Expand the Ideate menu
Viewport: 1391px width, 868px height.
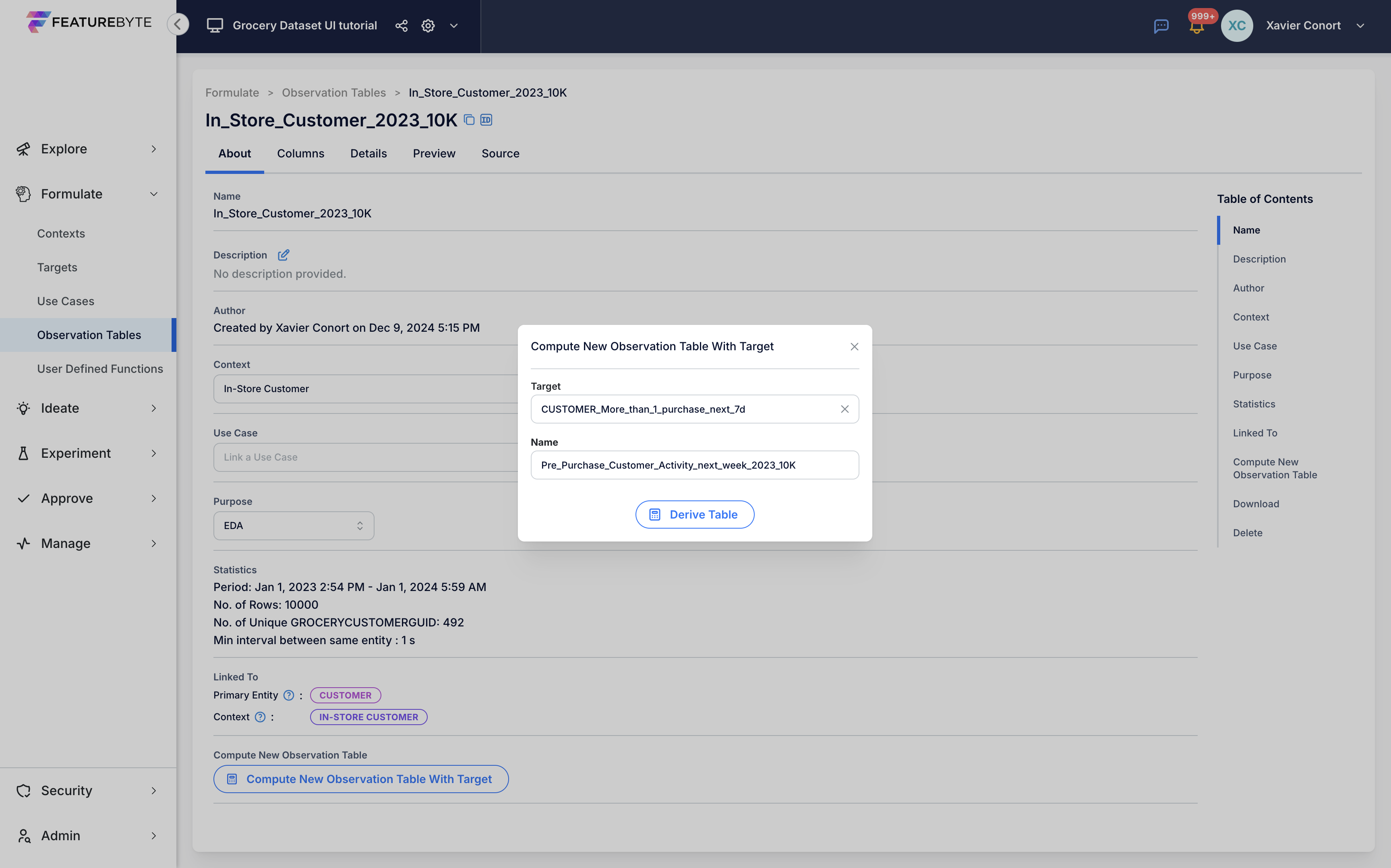pos(88,408)
